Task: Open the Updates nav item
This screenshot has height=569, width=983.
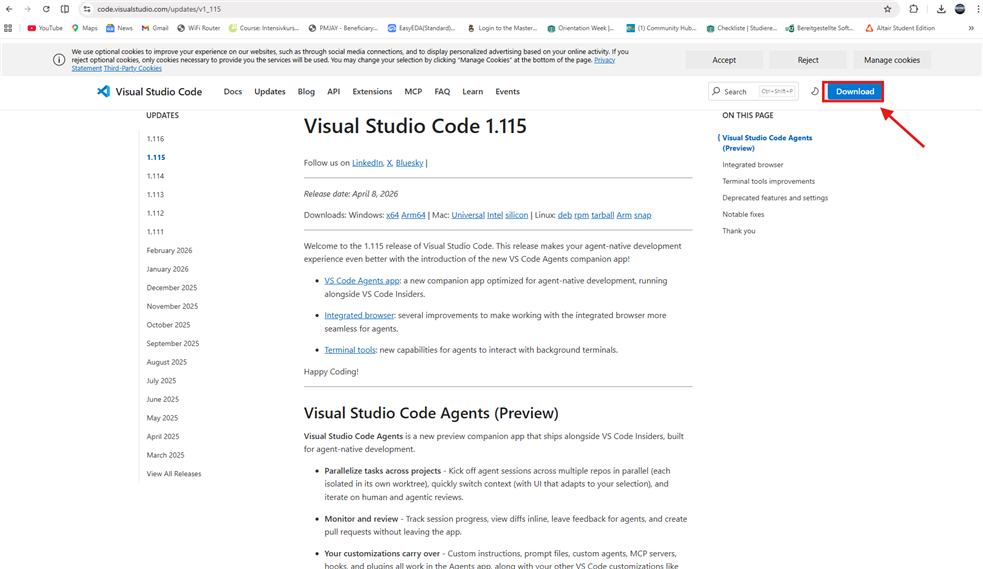Action: pyautogui.click(x=270, y=91)
